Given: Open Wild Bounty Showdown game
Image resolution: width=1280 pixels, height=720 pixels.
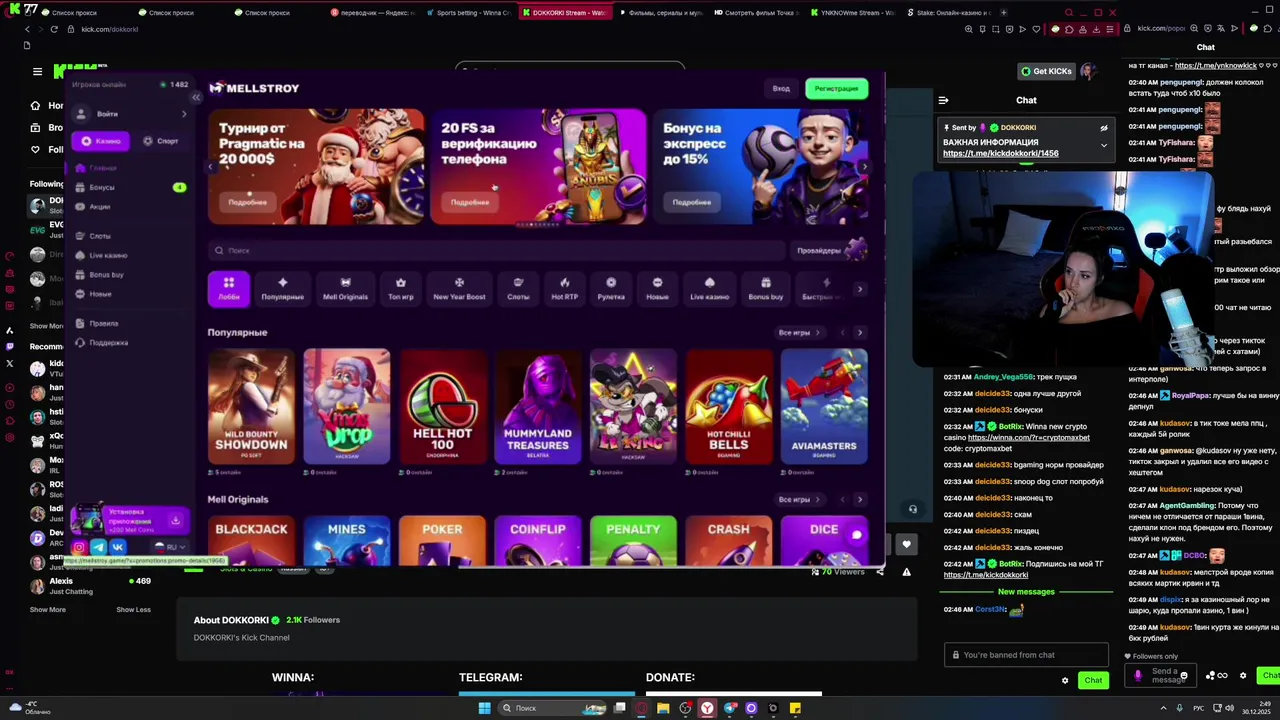Looking at the screenshot, I should pyautogui.click(x=251, y=406).
